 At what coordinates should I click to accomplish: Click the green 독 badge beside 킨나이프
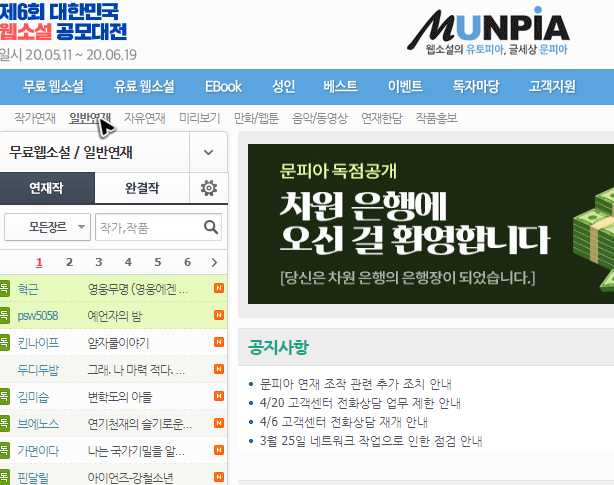click(x=4, y=343)
